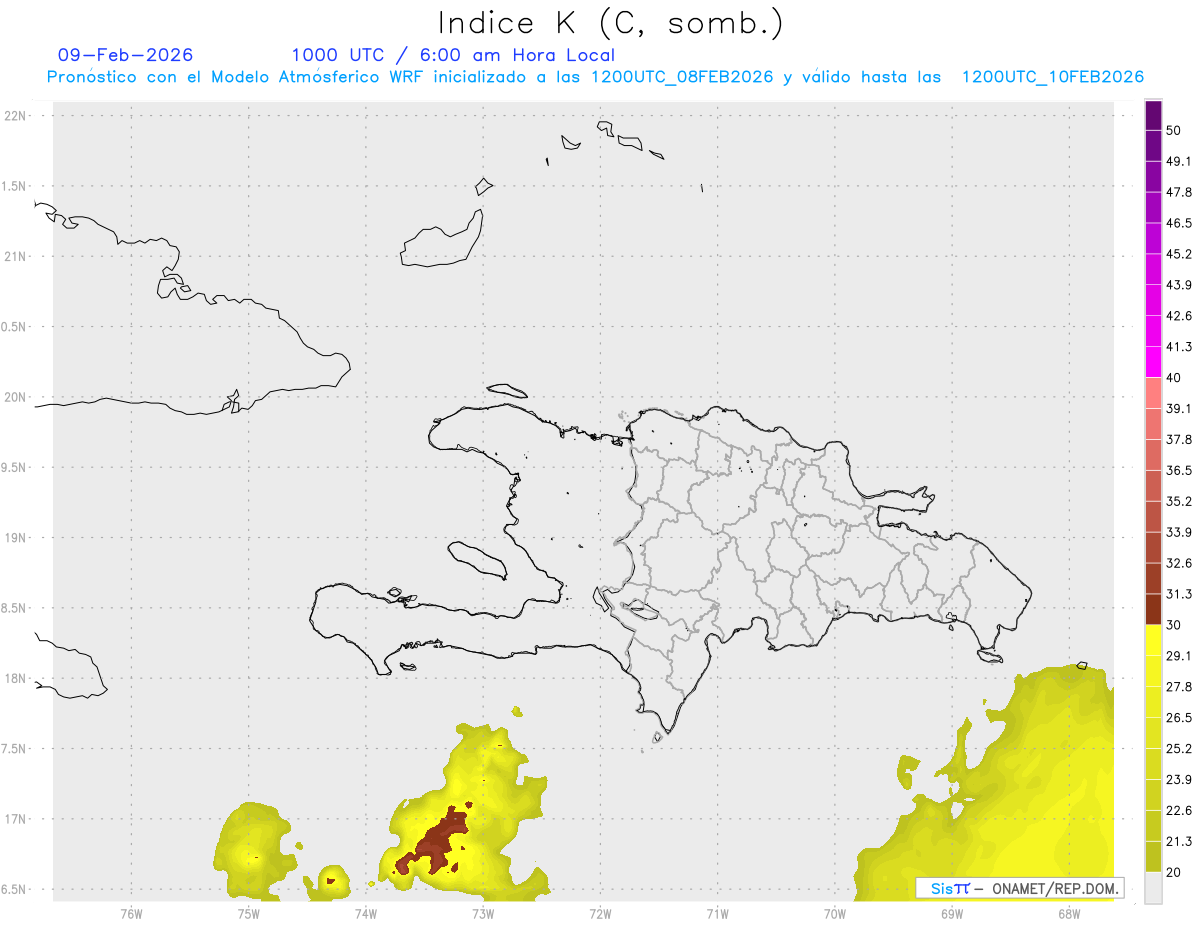Click the dark brown colorbar segment between 30 and 31.3
This screenshot has height=927, width=1200.
(x=1153, y=609)
